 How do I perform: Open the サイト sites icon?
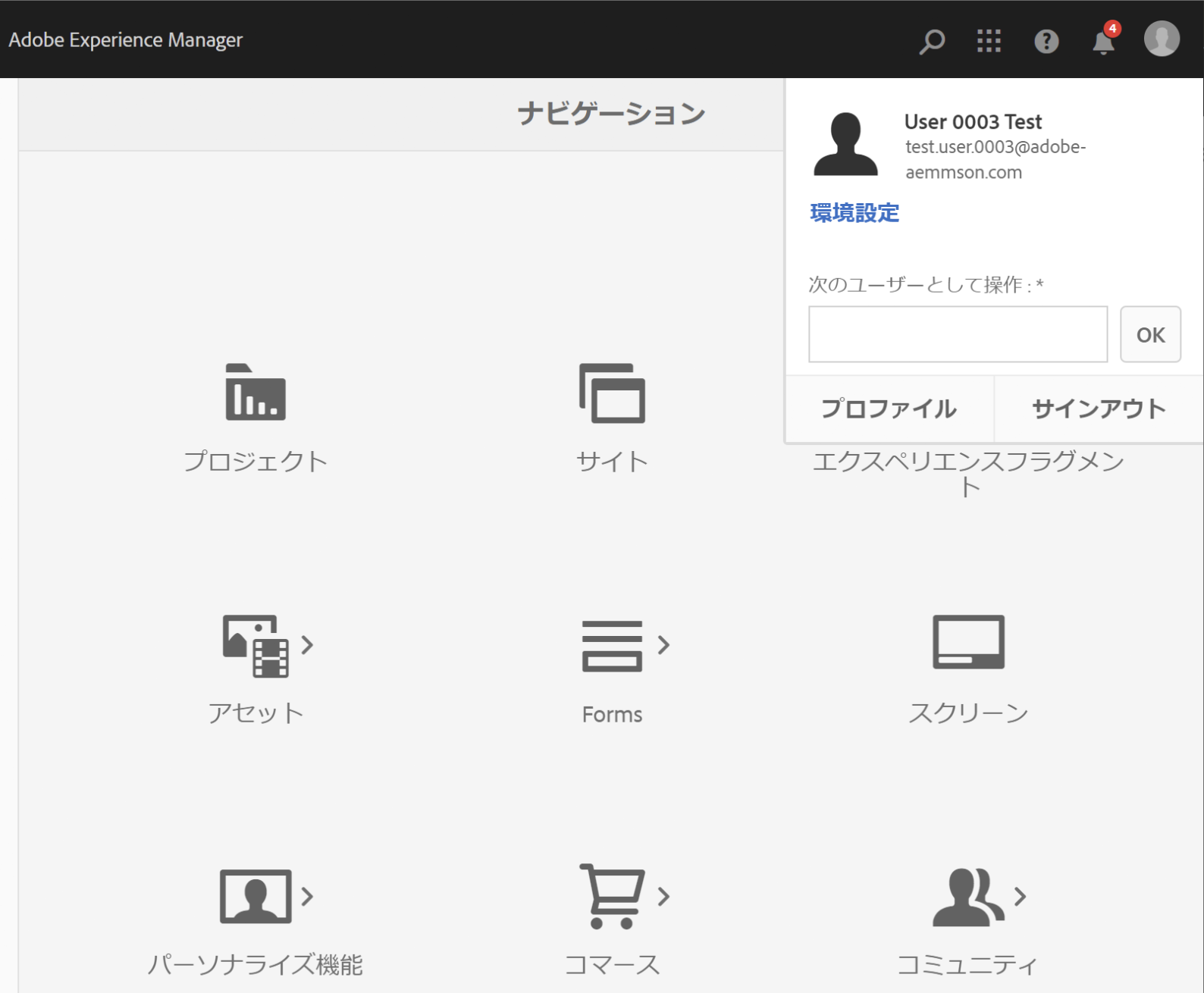click(x=612, y=393)
